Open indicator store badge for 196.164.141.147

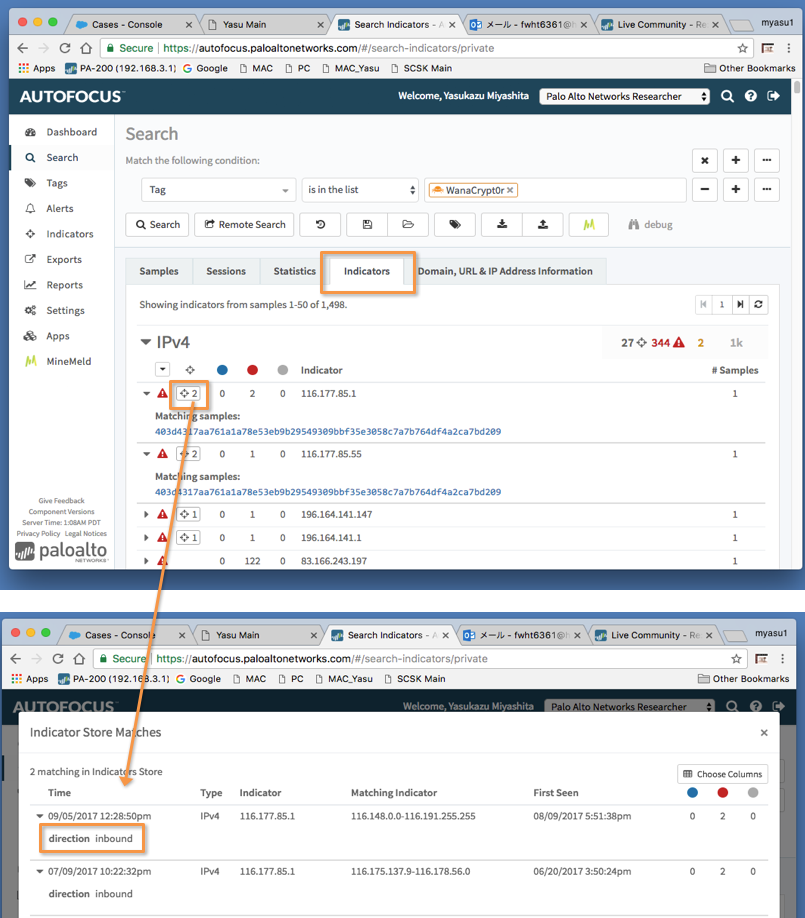coord(189,515)
